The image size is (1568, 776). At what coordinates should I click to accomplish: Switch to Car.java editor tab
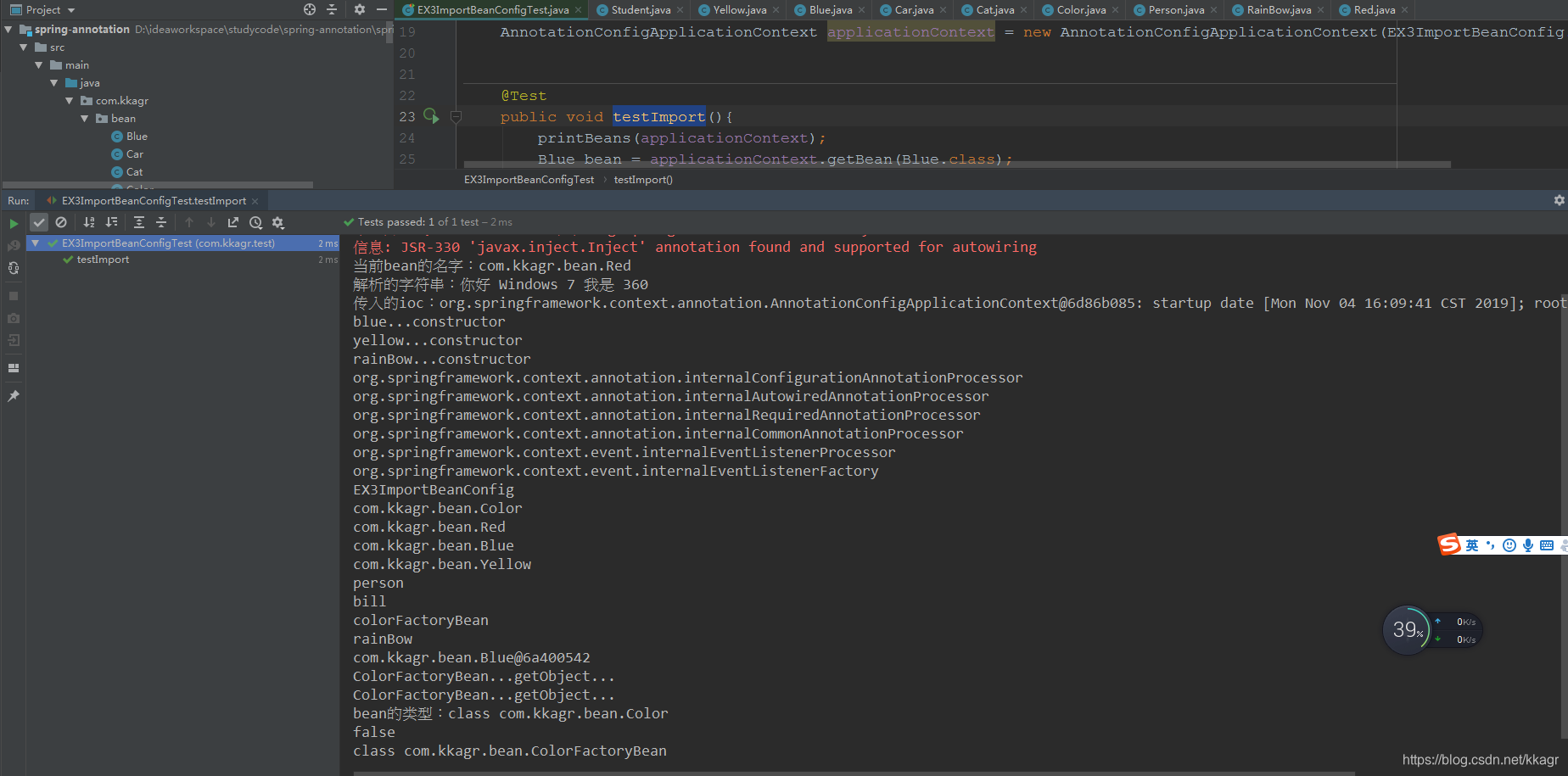click(x=914, y=10)
